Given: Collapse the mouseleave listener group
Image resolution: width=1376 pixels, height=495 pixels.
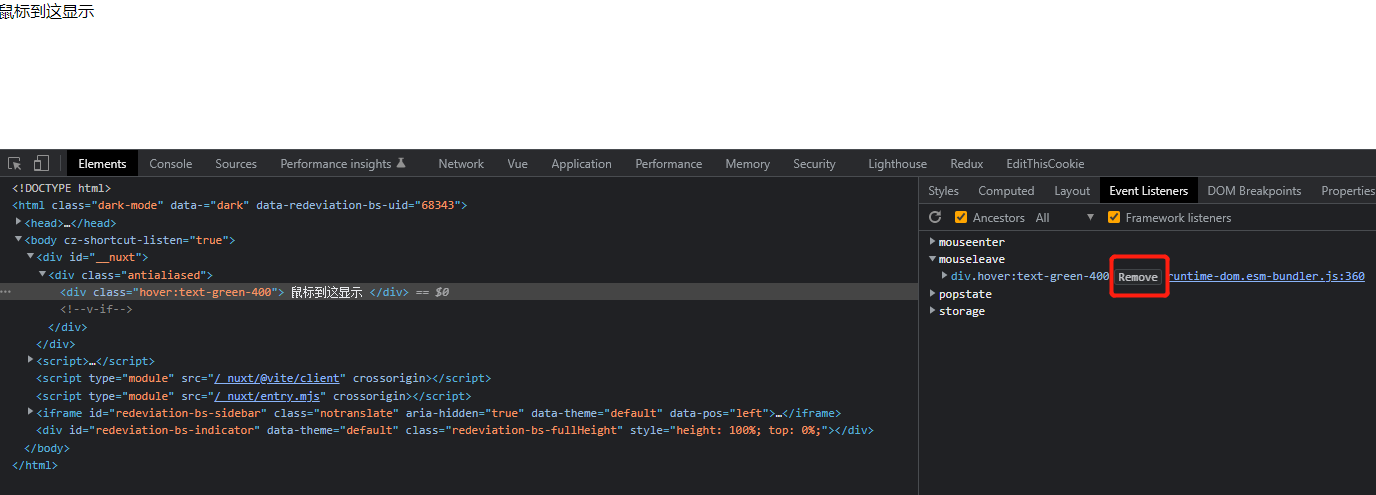Looking at the screenshot, I should coord(933,259).
